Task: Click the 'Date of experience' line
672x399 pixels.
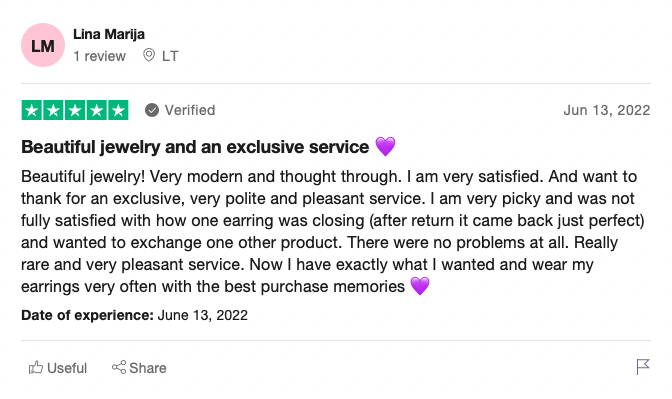Action: 135,315
